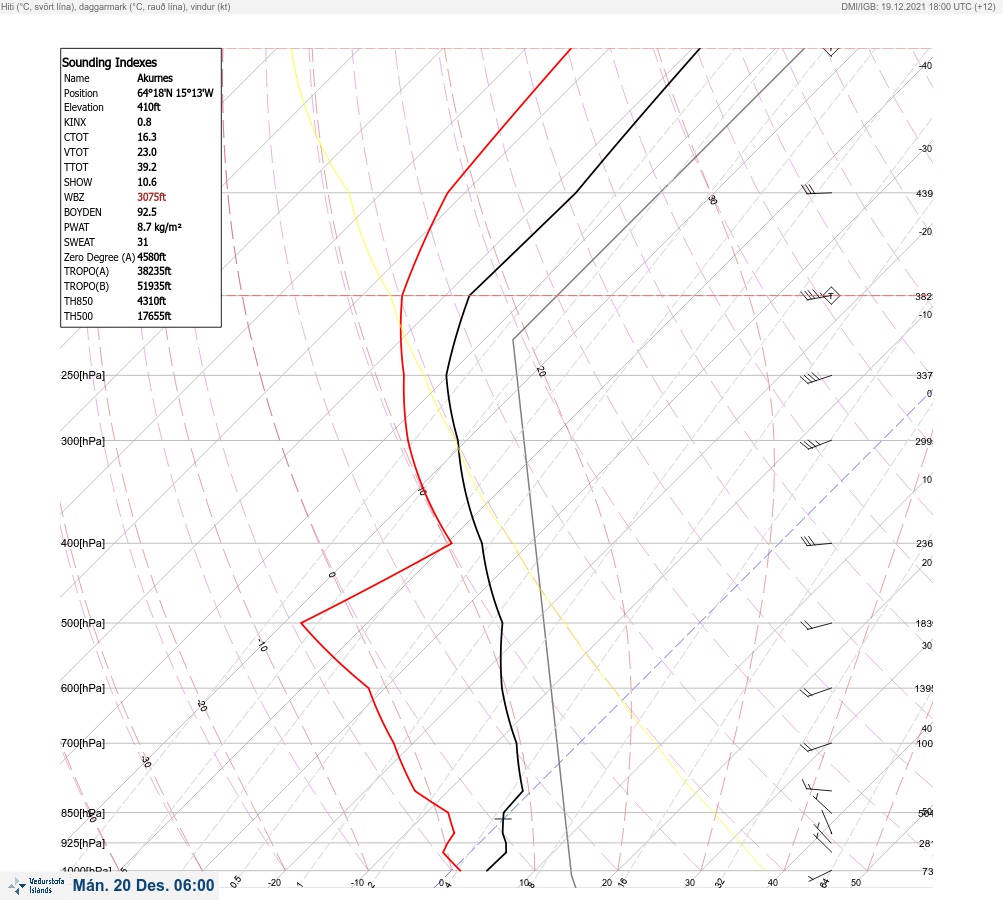Click the KINX value 0.8
This screenshot has height=900, width=1003.
[x=145, y=122]
